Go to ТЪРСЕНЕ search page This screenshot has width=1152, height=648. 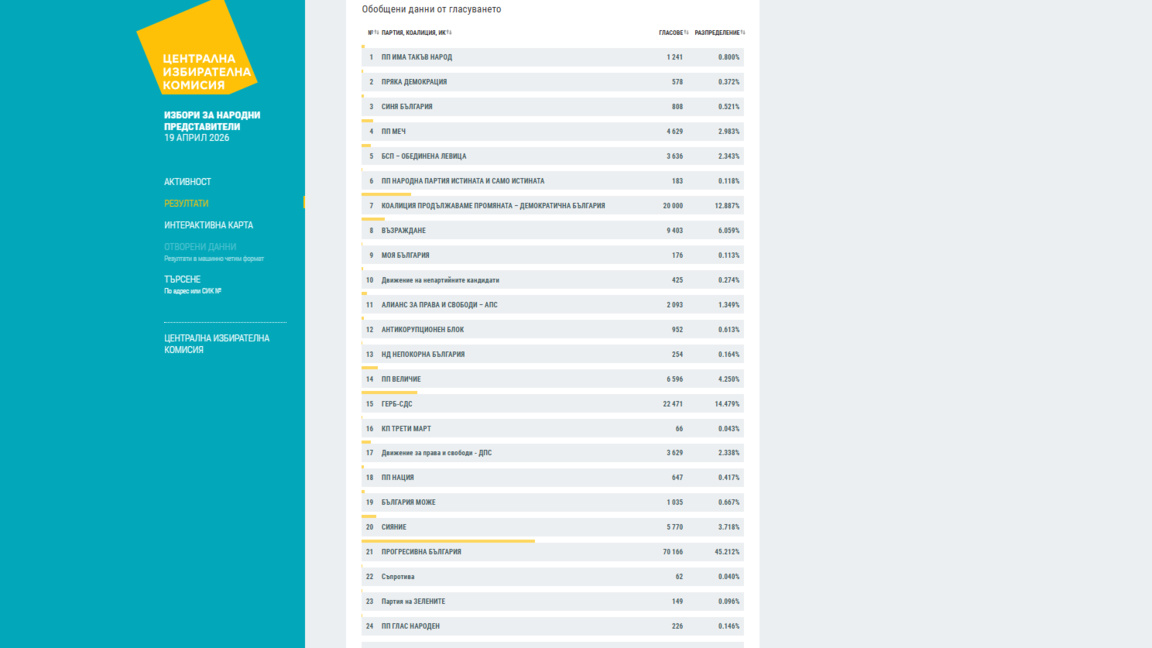coord(182,279)
